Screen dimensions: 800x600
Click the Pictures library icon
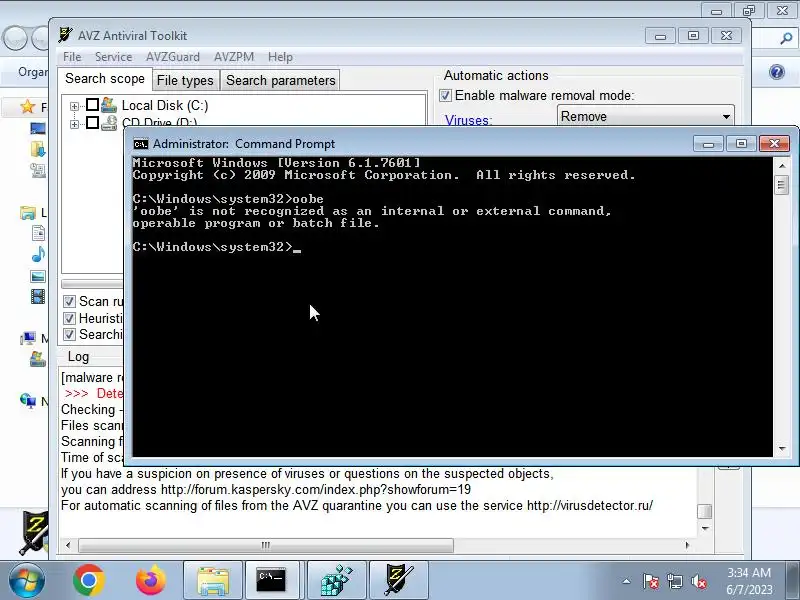[x=38, y=276]
